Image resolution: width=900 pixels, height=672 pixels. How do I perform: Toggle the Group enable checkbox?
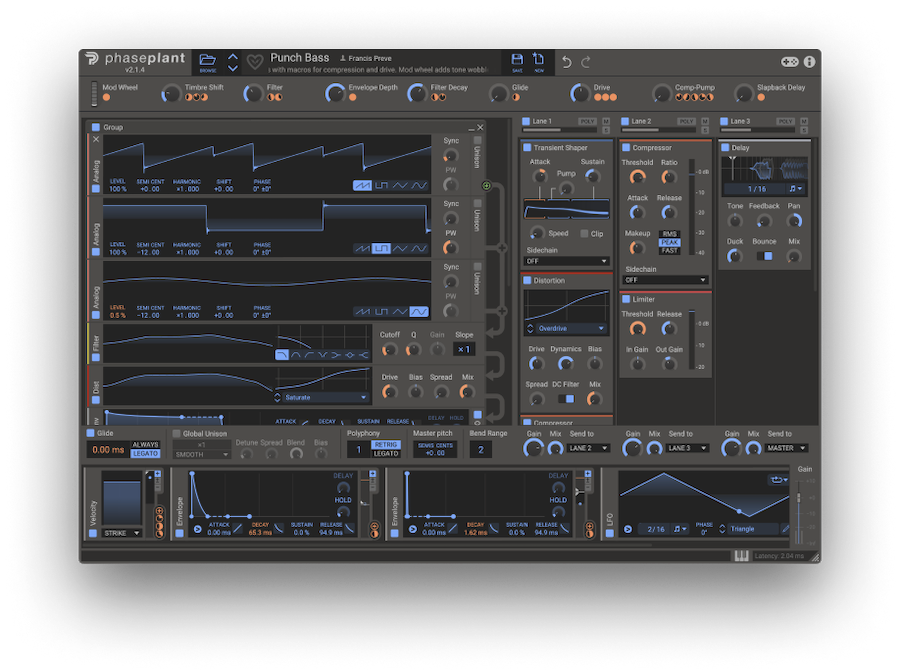point(96,127)
